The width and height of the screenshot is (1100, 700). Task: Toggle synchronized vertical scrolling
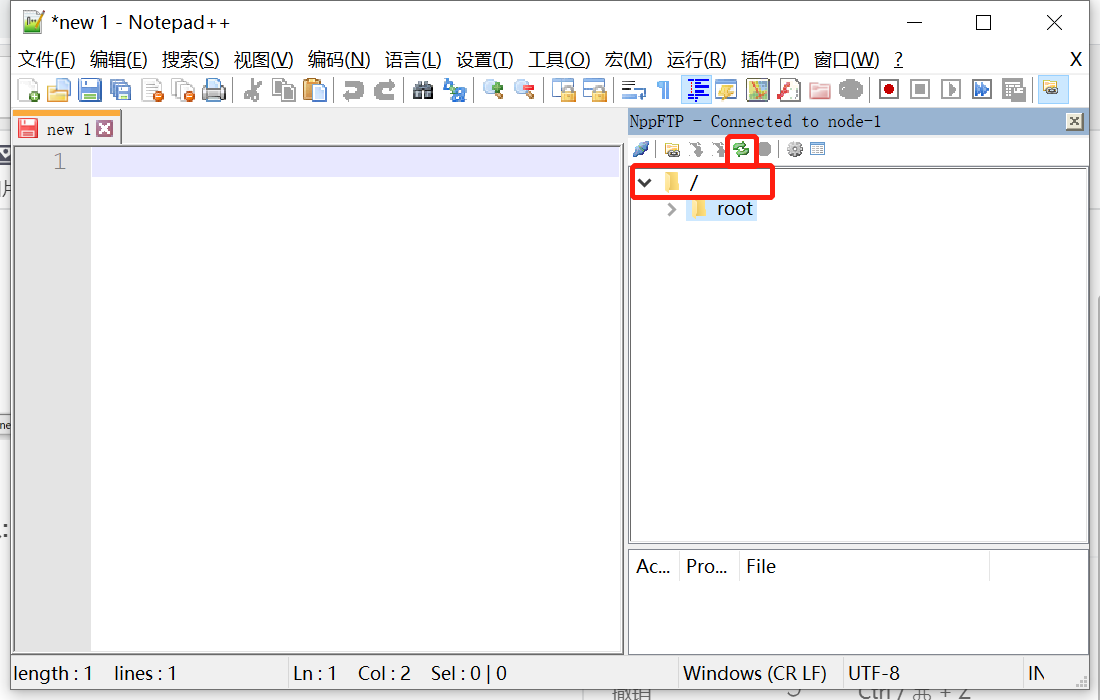tap(563, 90)
